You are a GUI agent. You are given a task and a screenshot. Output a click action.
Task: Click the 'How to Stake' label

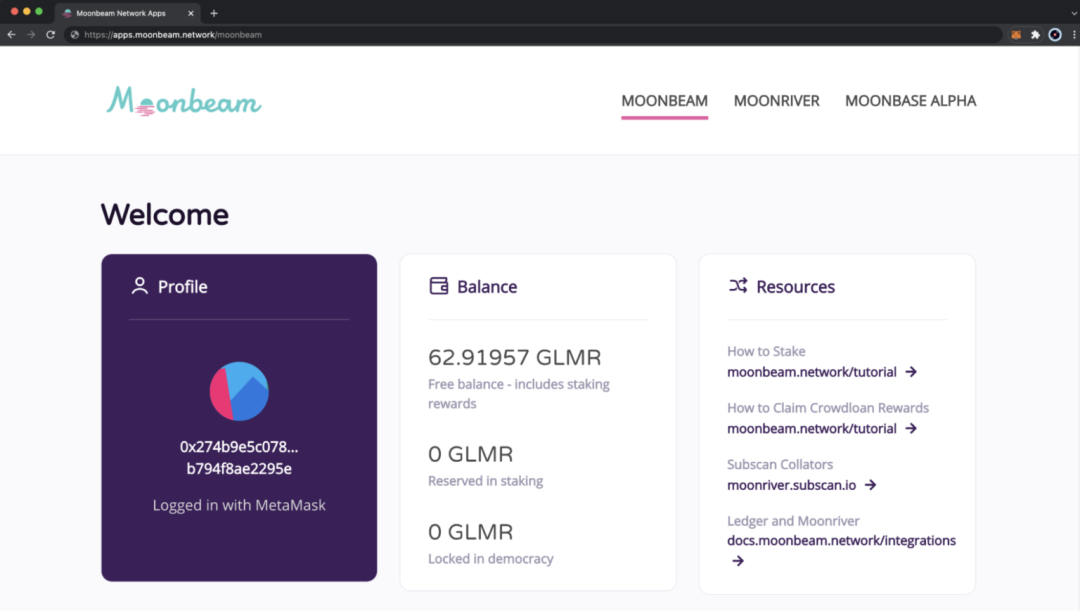pyautogui.click(x=766, y=351)
